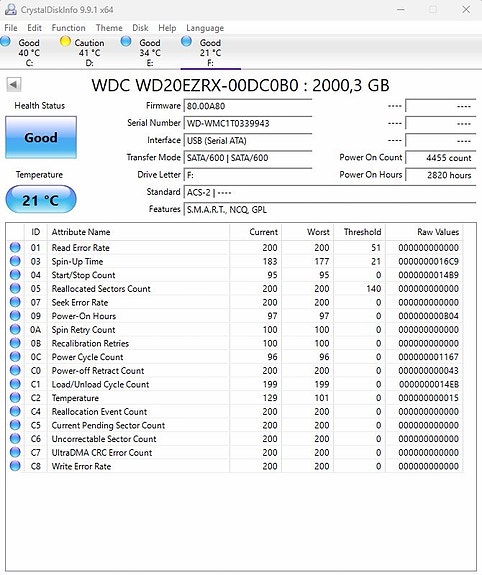Click status orb for Reallocated Sectors Count
Viewport: 482px width, 575px height.
(15, 288)
